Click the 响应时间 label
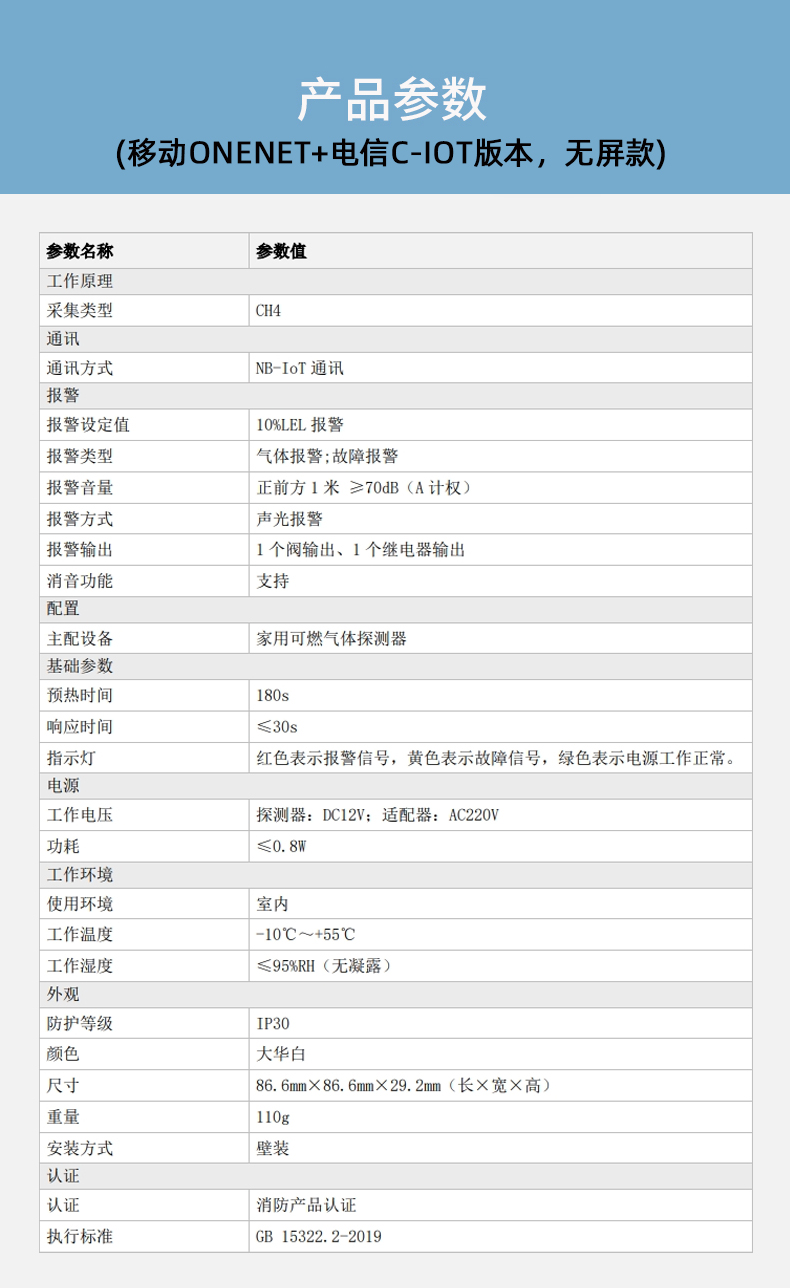The width and height of the screenshot is (790, 1288). 80,726
